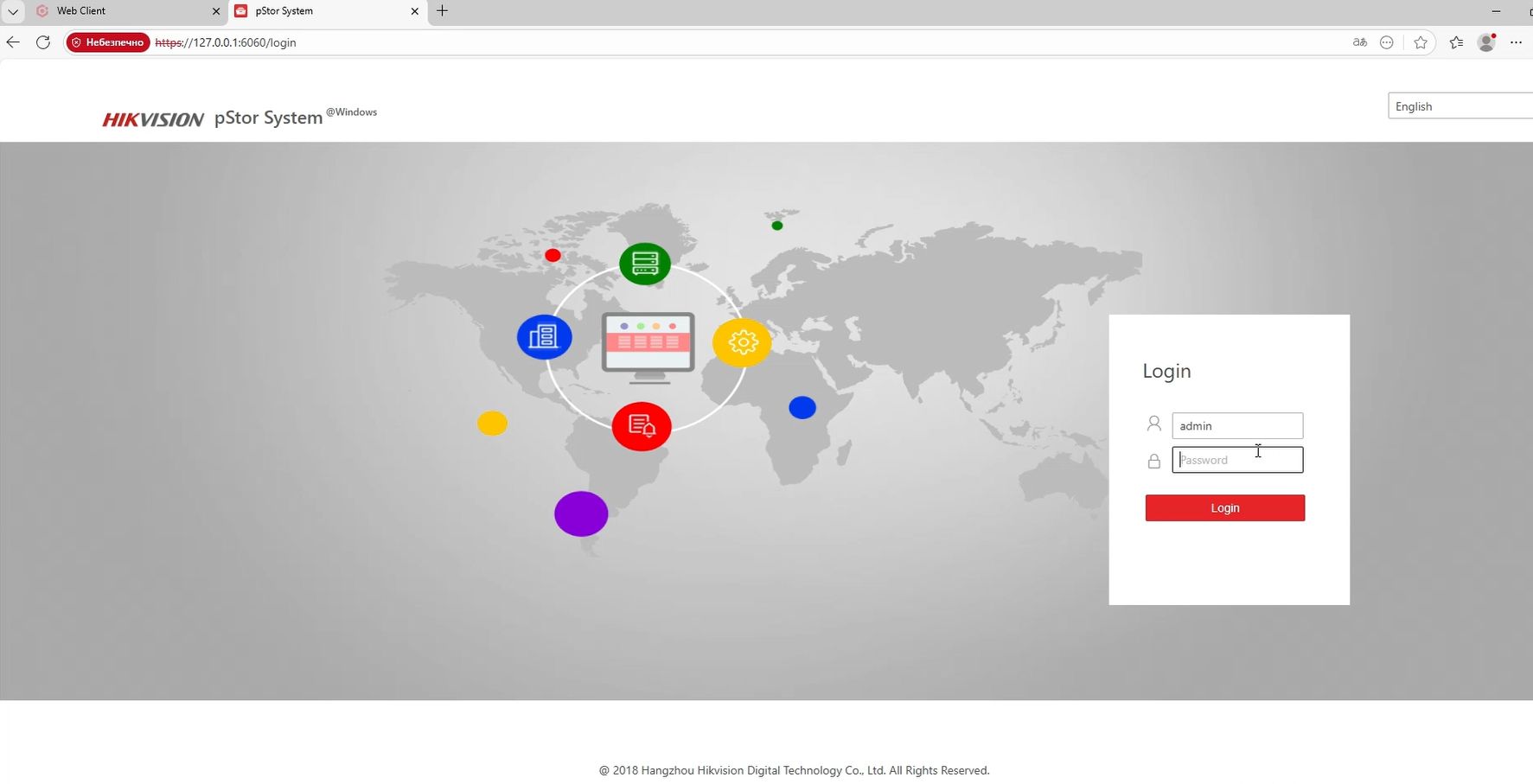Click the central monitor dashboard icon
This screenshot has height=784, width=1533.
648,345
